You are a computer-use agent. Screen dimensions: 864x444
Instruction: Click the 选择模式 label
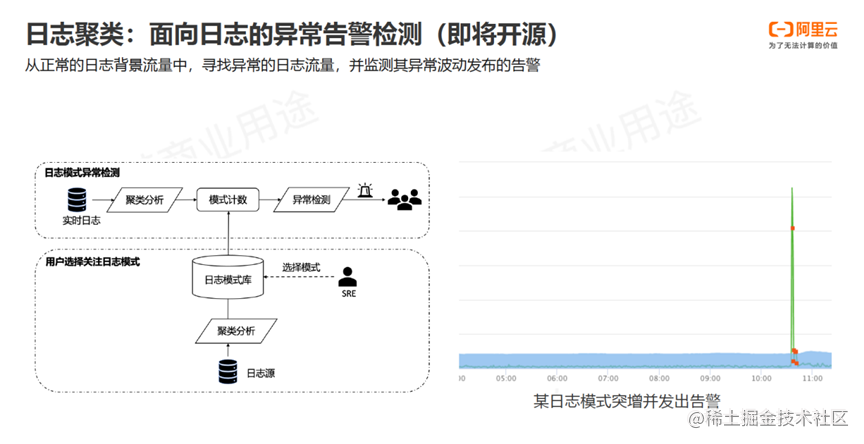[301, 267]
